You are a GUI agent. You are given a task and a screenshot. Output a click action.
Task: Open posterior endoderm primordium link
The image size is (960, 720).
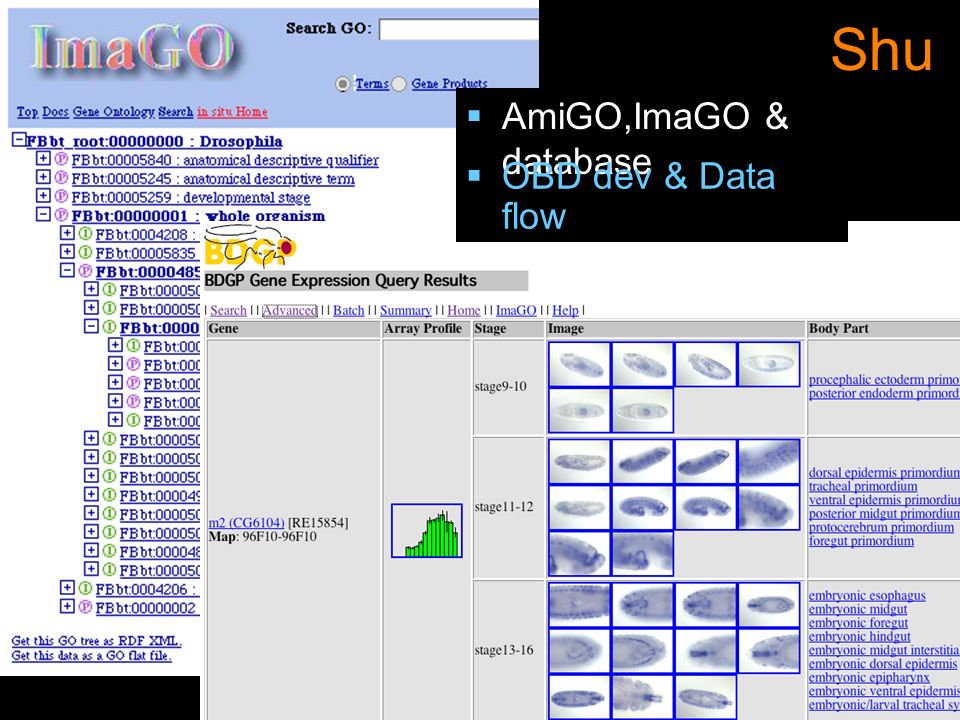pyautogui.click(x=884, y=394)
